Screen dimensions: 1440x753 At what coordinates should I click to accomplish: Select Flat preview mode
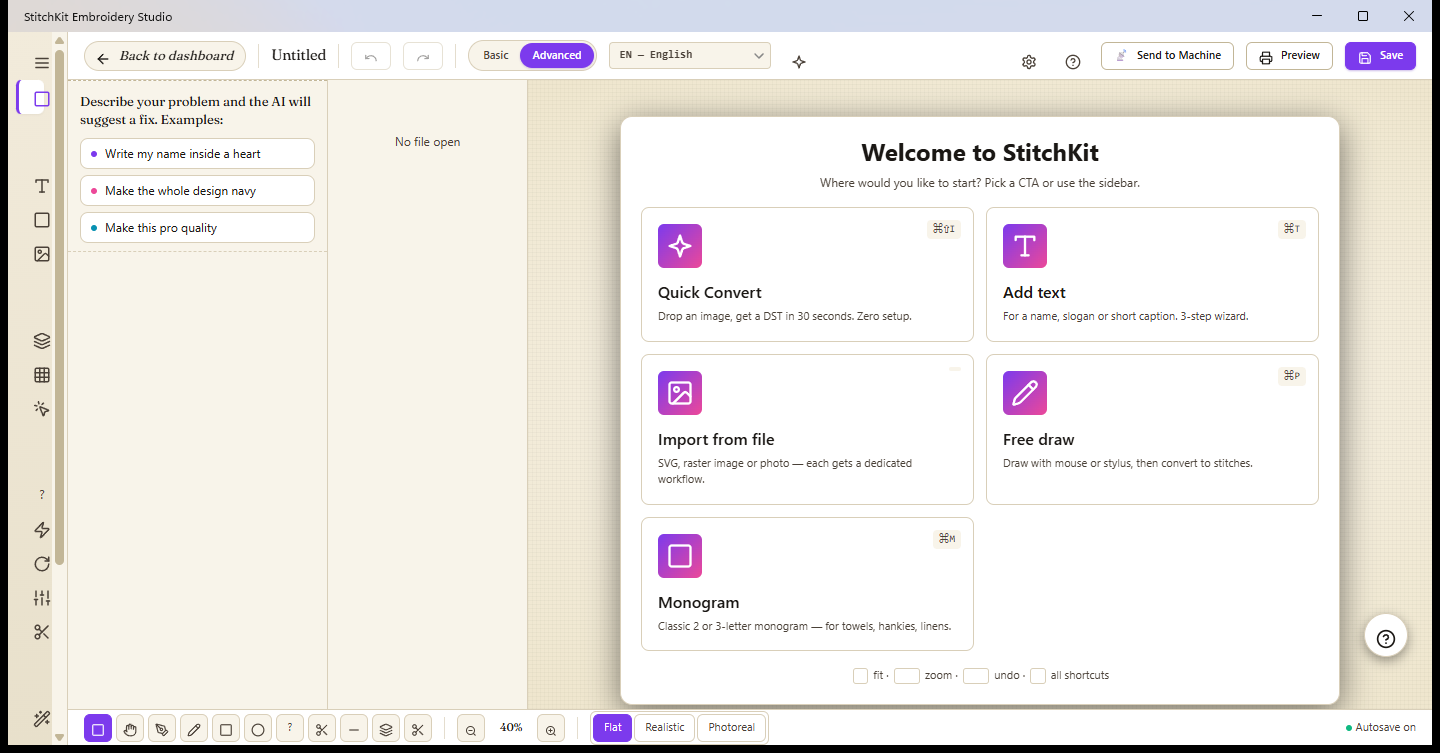point(613,727)
